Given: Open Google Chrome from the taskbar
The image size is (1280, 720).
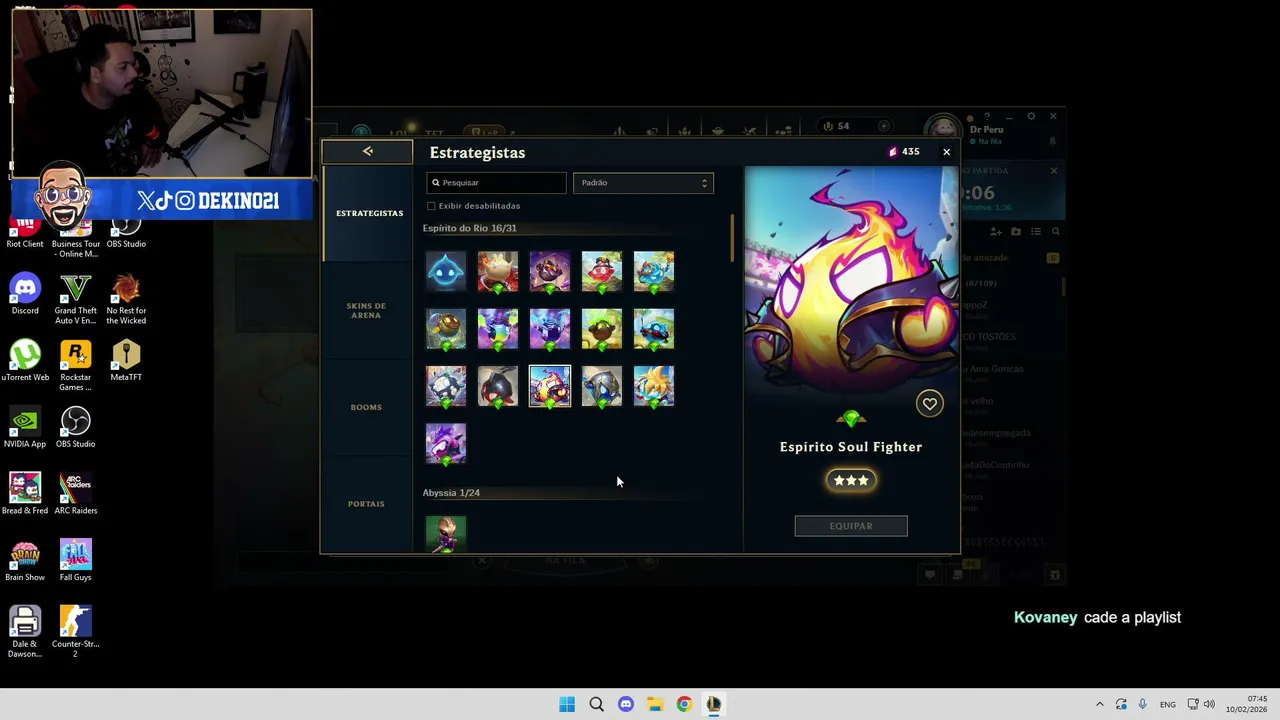Looking at the screenshot, I should (684, 704).
